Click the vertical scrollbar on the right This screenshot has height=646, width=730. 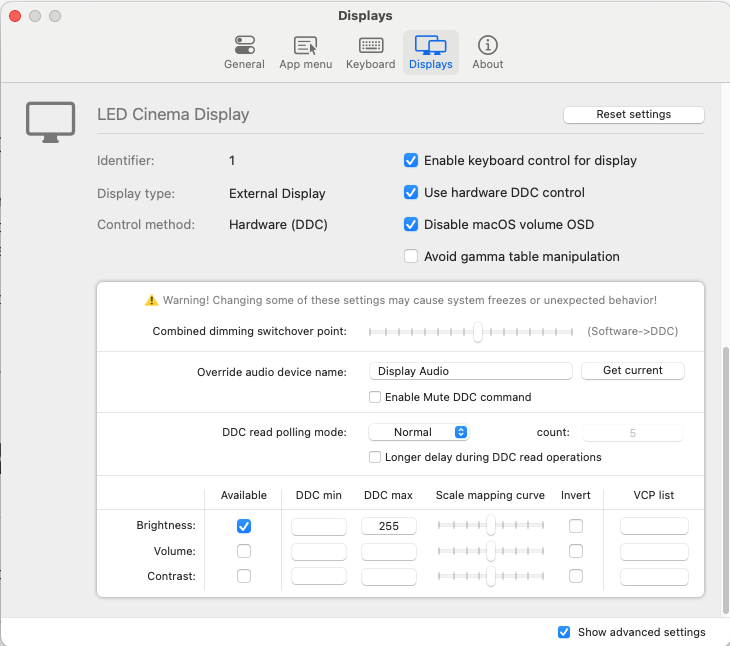(x=725, y=480)
